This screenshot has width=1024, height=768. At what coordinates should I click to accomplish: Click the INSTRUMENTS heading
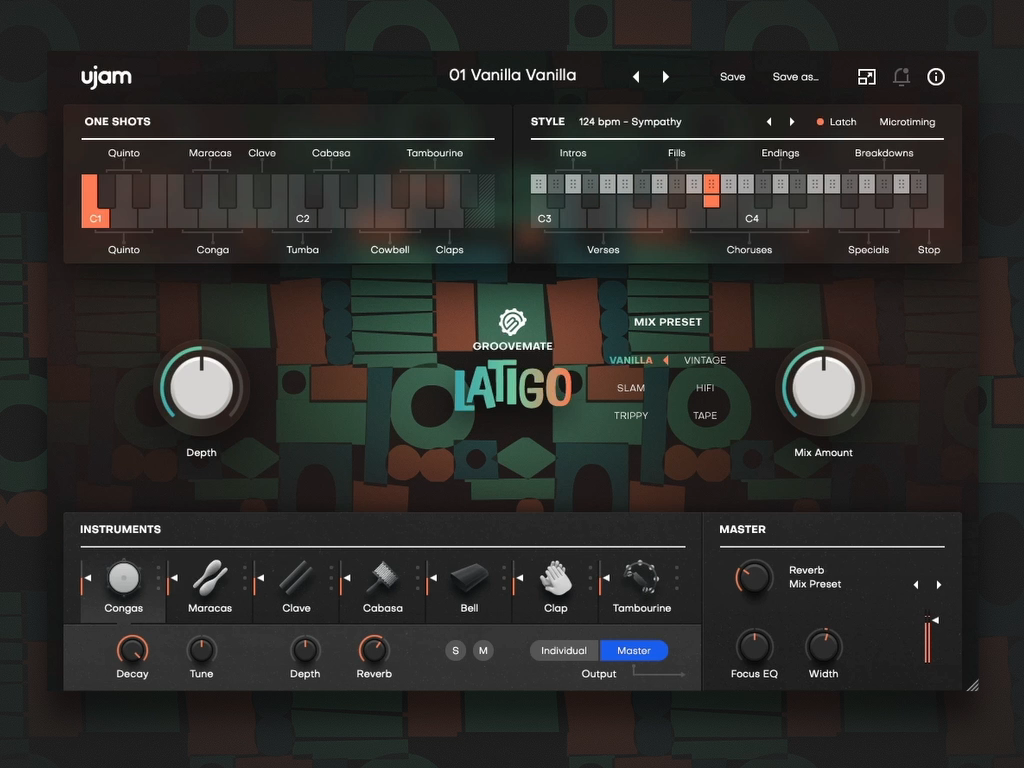click(x=120, y=530)
